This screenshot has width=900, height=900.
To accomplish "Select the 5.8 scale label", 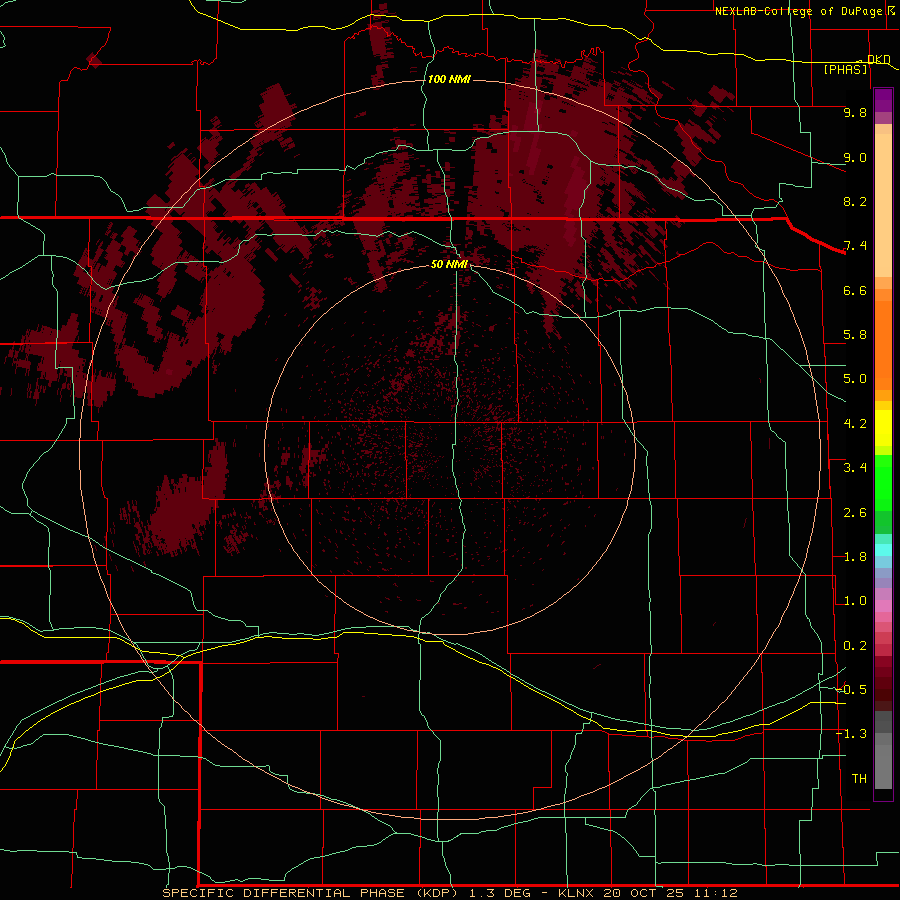I will [855, 335].
